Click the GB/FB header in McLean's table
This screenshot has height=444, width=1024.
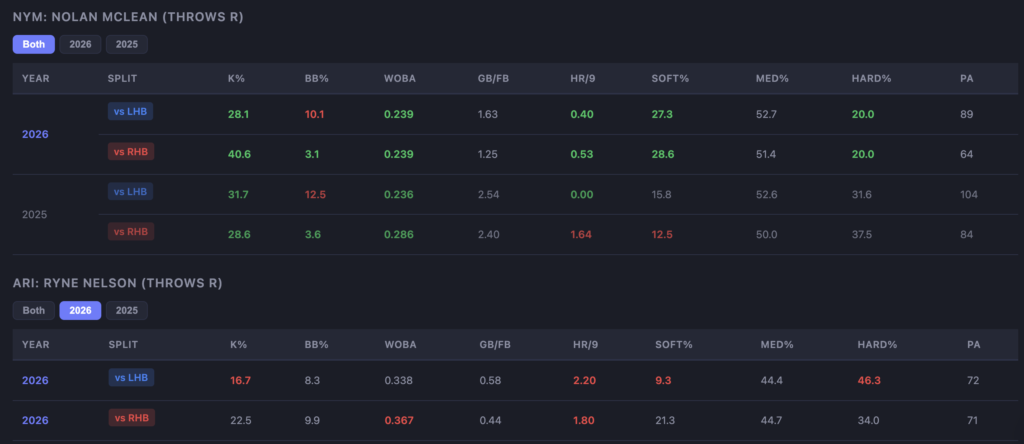494,78
